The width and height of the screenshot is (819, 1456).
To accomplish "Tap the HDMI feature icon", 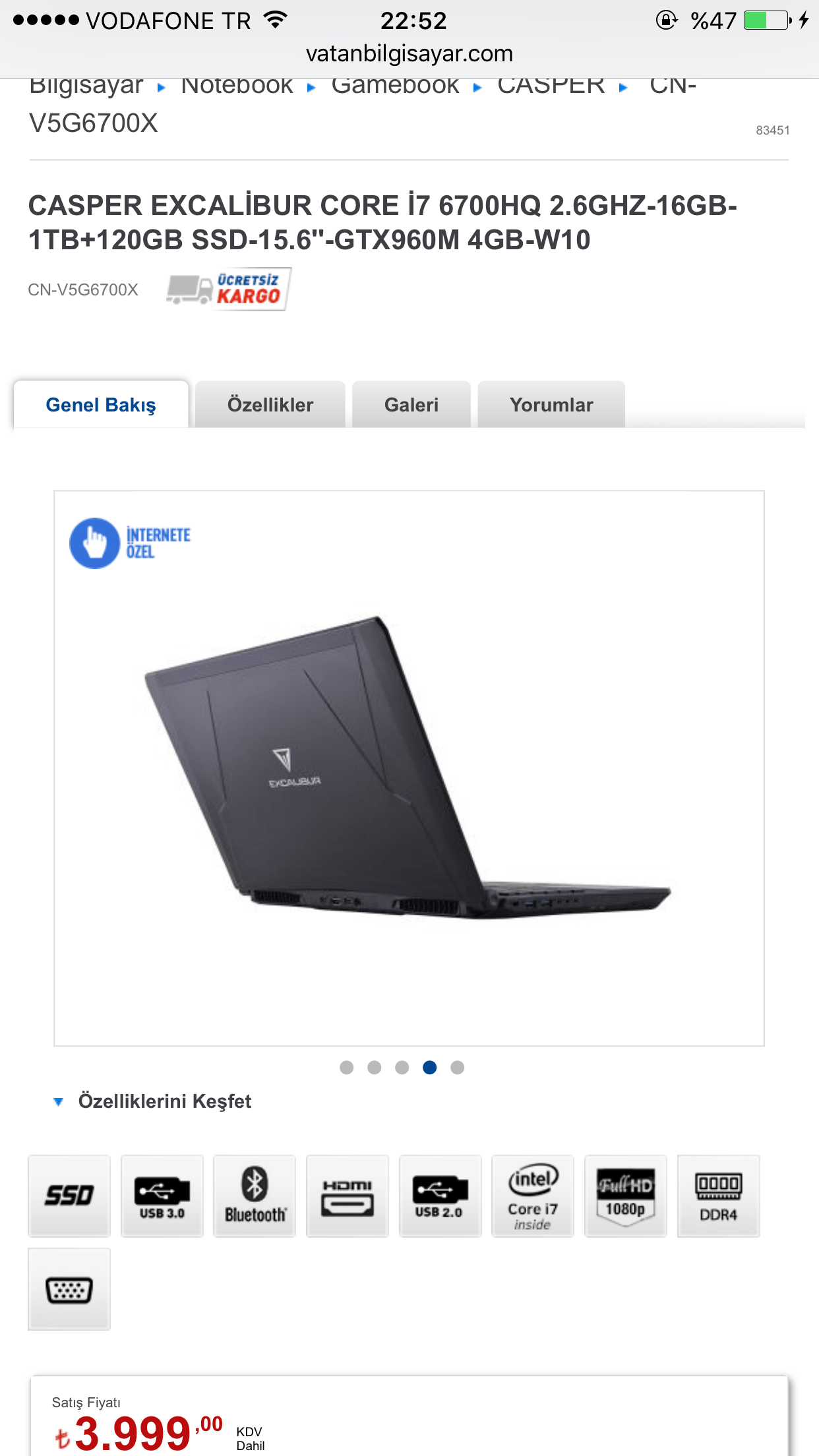I will pos(348,1196).
